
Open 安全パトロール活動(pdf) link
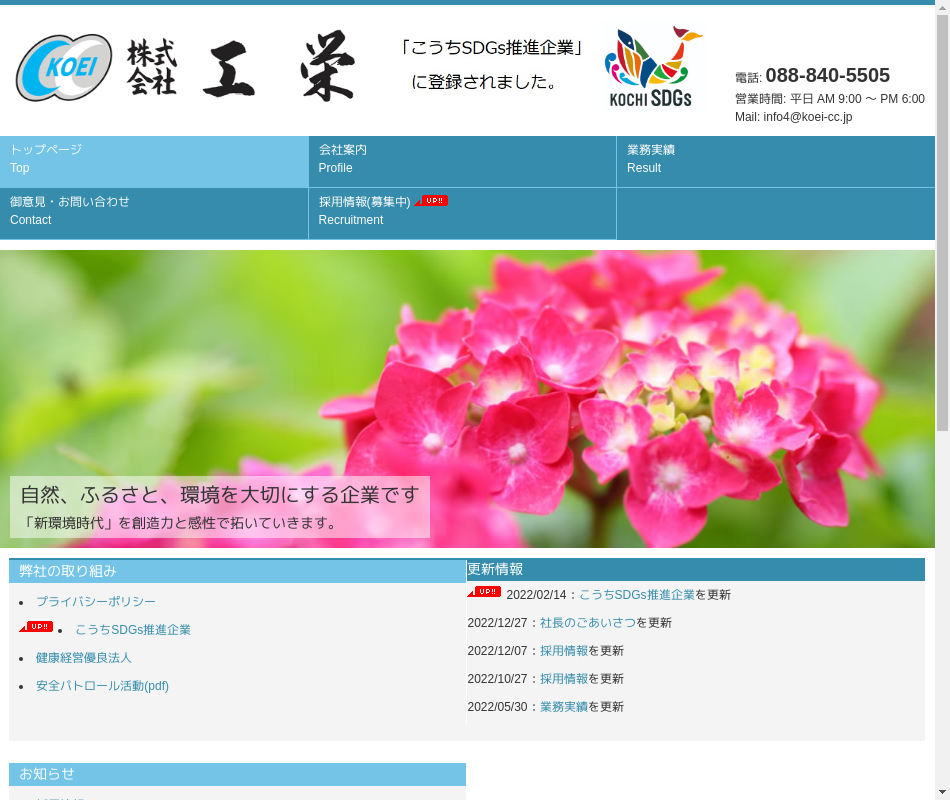(102, 686)
